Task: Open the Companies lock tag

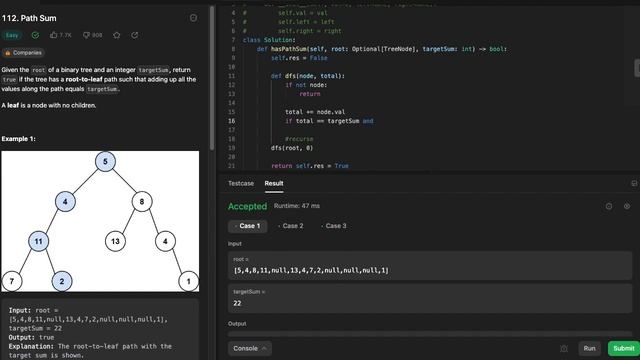Action: [x=23, y=53]
